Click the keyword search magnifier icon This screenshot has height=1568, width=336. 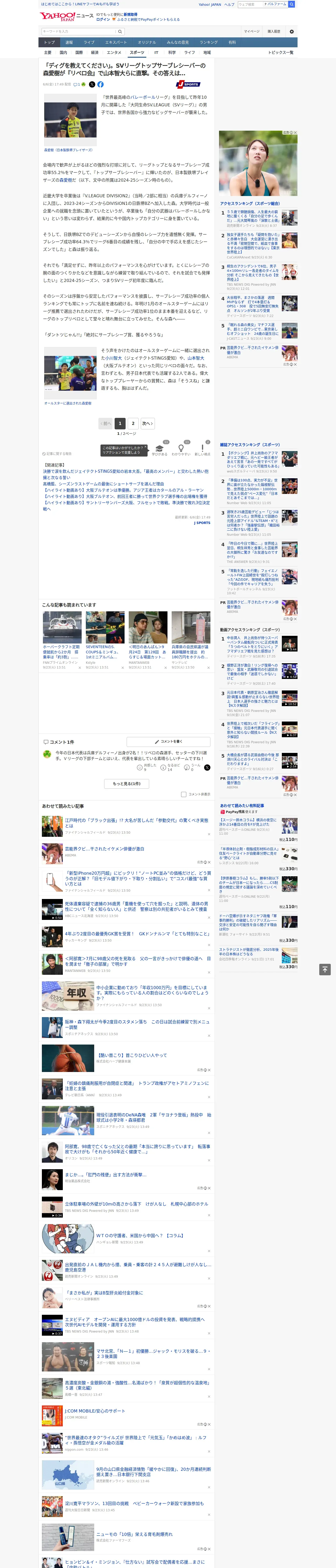coord(120,32)
